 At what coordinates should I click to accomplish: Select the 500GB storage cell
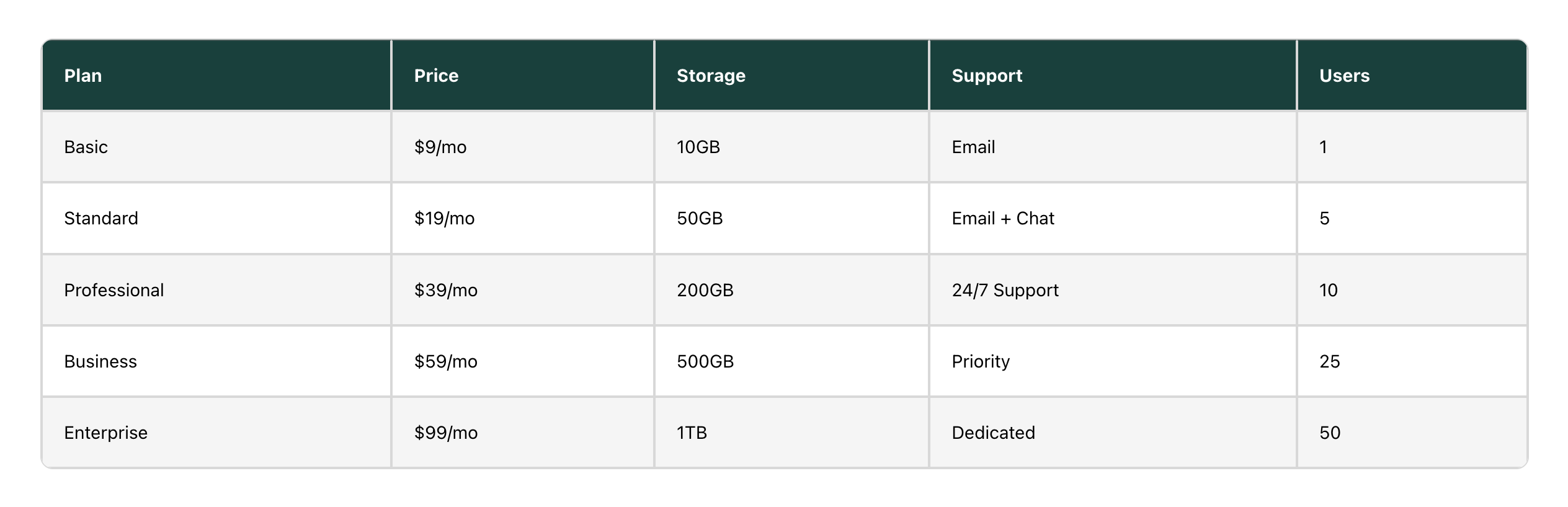click(791, 361)
